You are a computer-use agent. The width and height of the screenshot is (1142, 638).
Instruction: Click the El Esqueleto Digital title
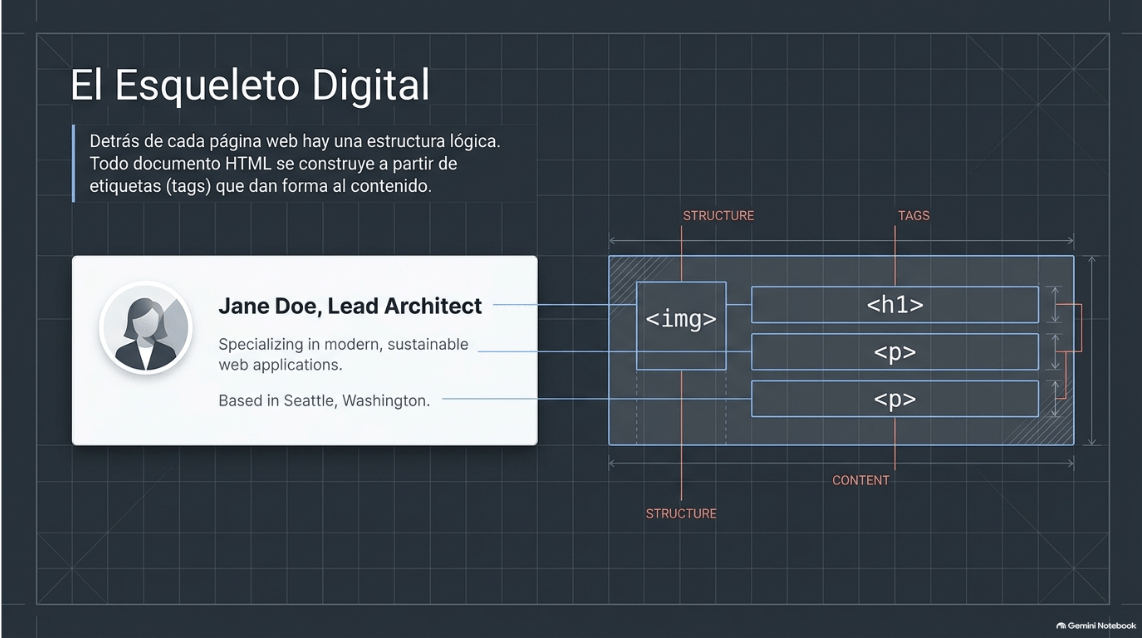click(250, 85)
